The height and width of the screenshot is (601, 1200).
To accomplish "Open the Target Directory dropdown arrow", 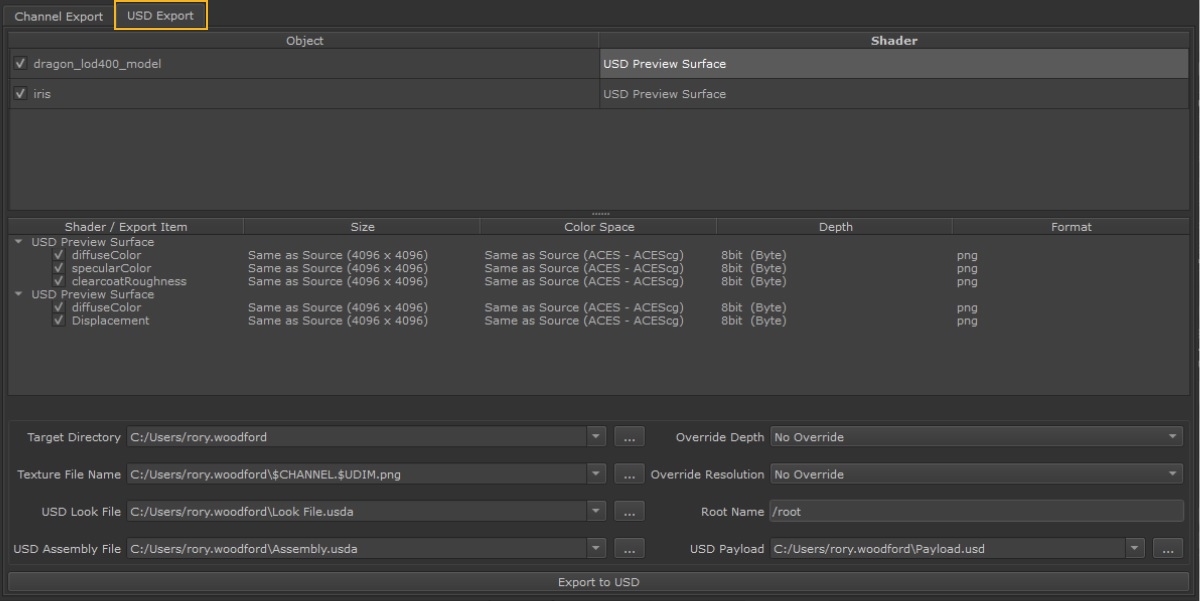I will pos(596,437).
